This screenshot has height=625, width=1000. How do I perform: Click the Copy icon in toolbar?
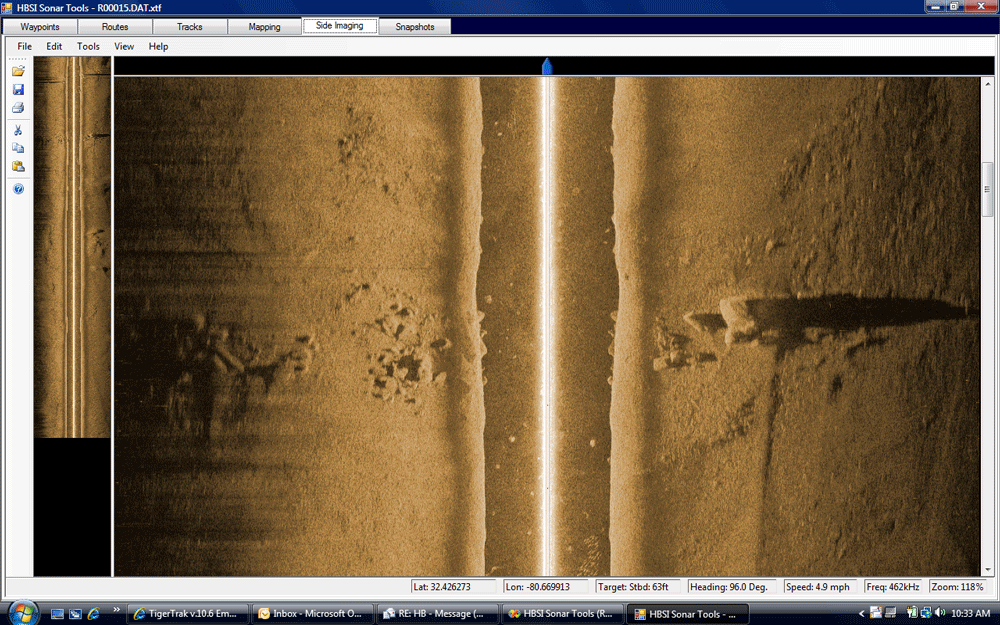(x=18, y=148)
